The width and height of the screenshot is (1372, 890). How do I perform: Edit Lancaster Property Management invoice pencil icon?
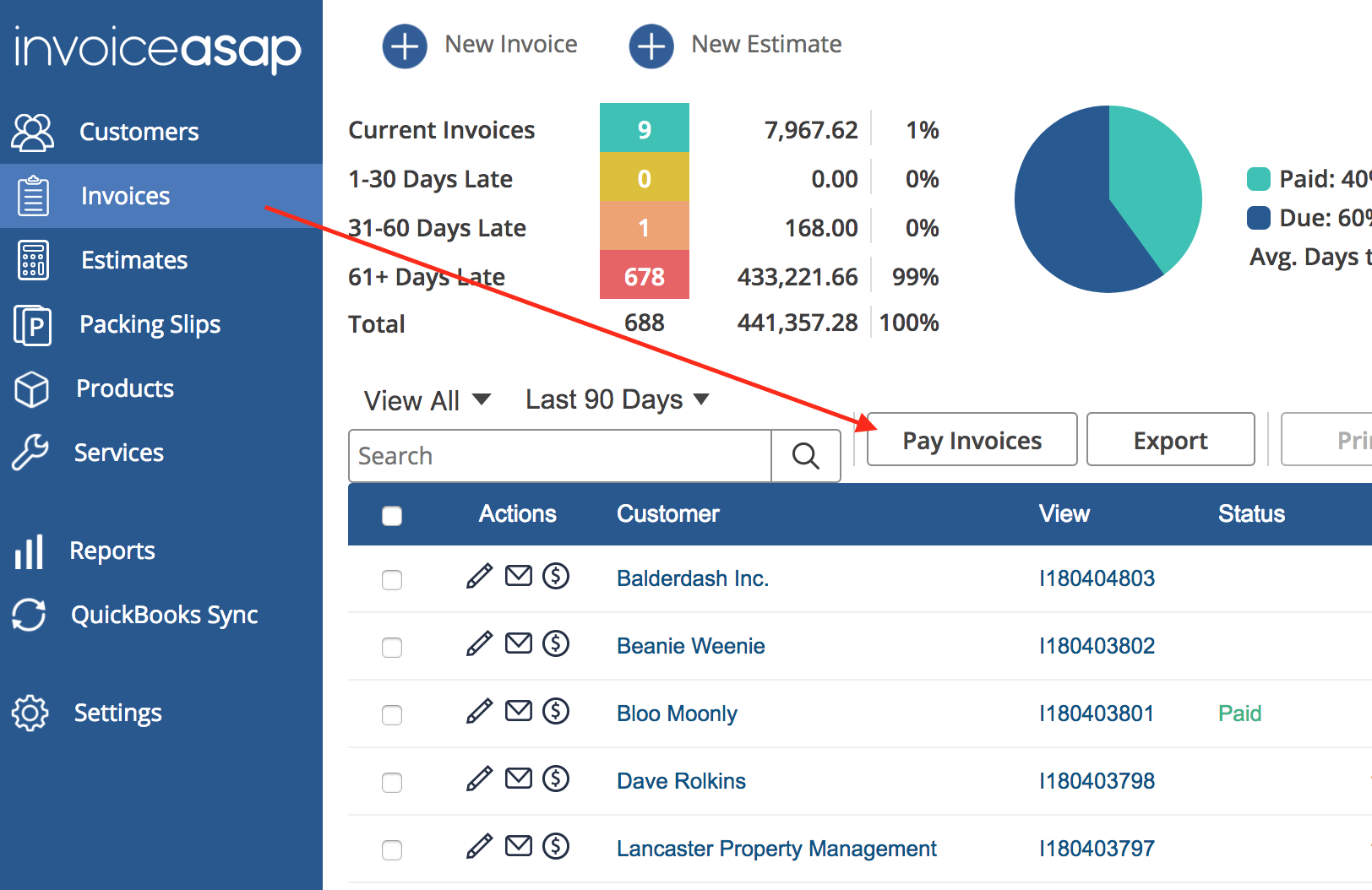coord(479,846)
